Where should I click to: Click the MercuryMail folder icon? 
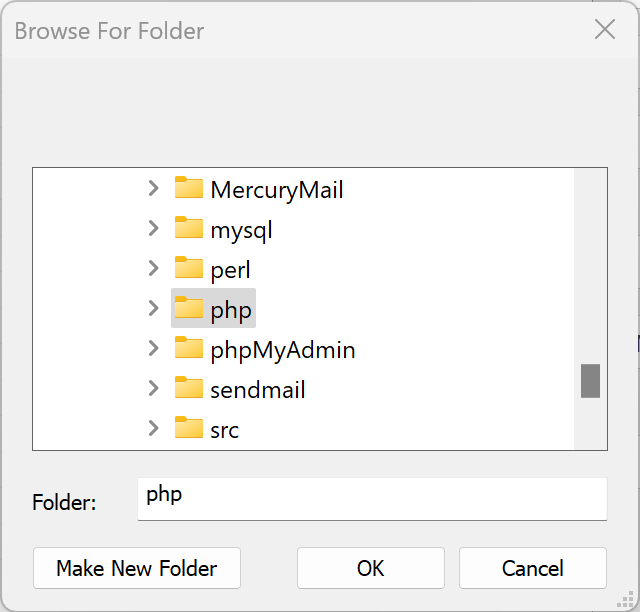(x=189, y=187)
